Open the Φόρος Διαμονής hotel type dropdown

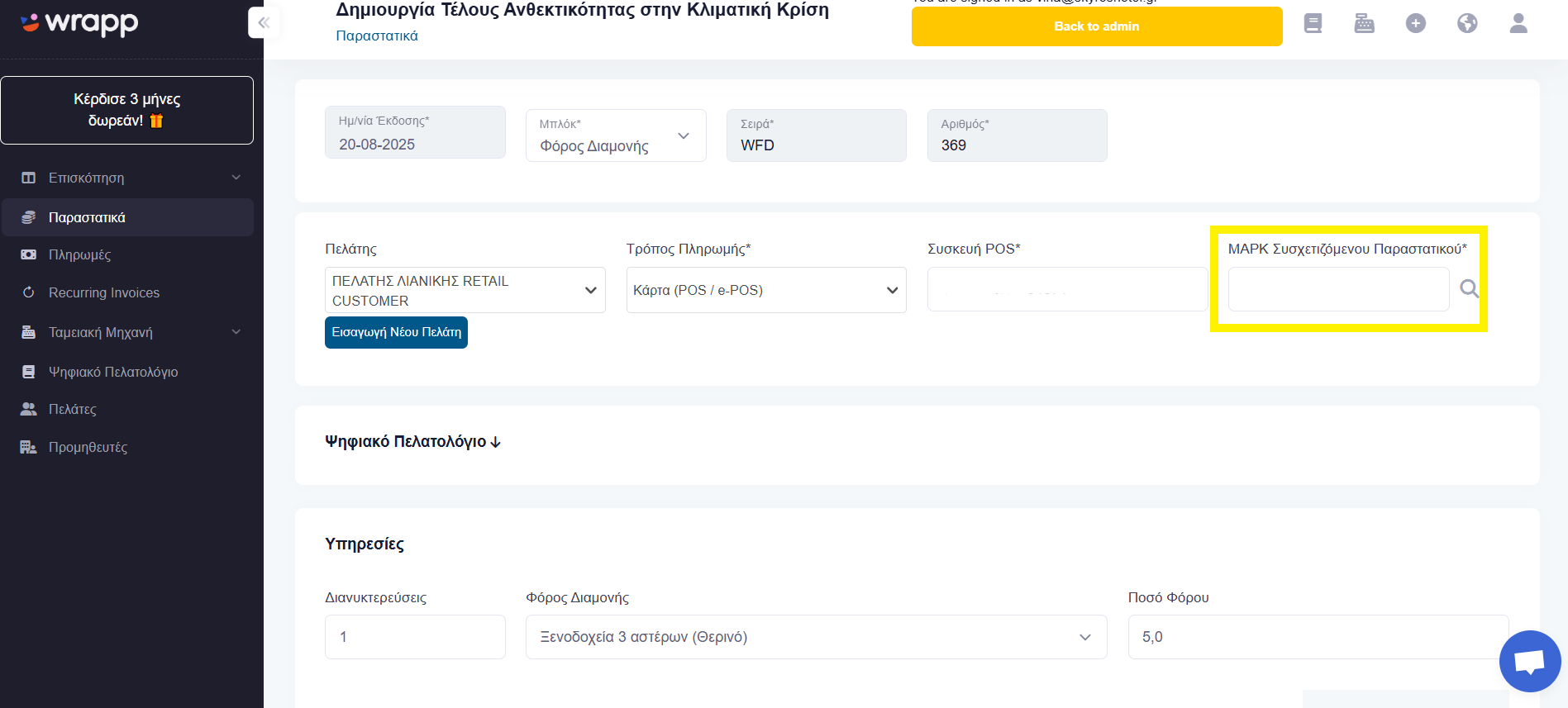[x=816, y=637]
